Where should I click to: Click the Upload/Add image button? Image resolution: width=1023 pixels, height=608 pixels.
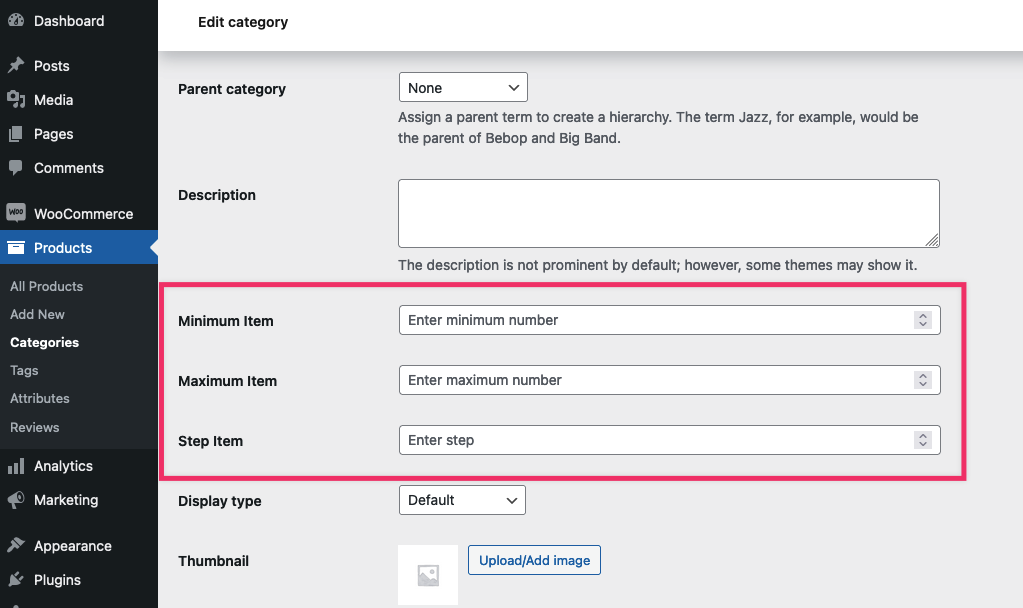(x=534, y=560)
